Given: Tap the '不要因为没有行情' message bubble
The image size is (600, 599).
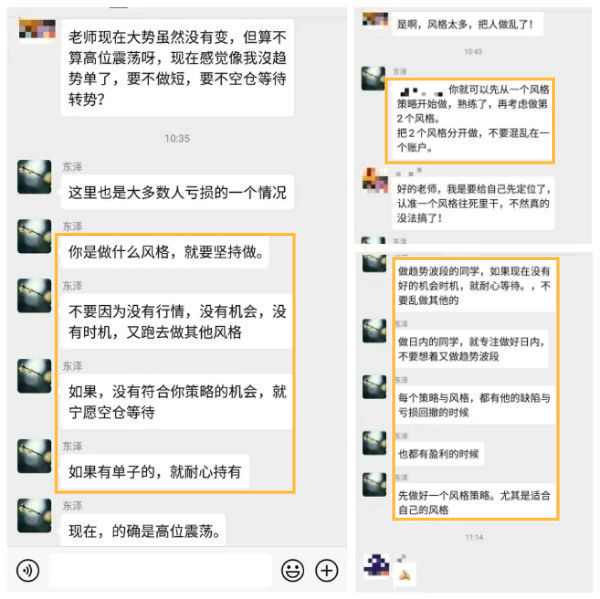Looking at the screenshot, I should 177,322.
